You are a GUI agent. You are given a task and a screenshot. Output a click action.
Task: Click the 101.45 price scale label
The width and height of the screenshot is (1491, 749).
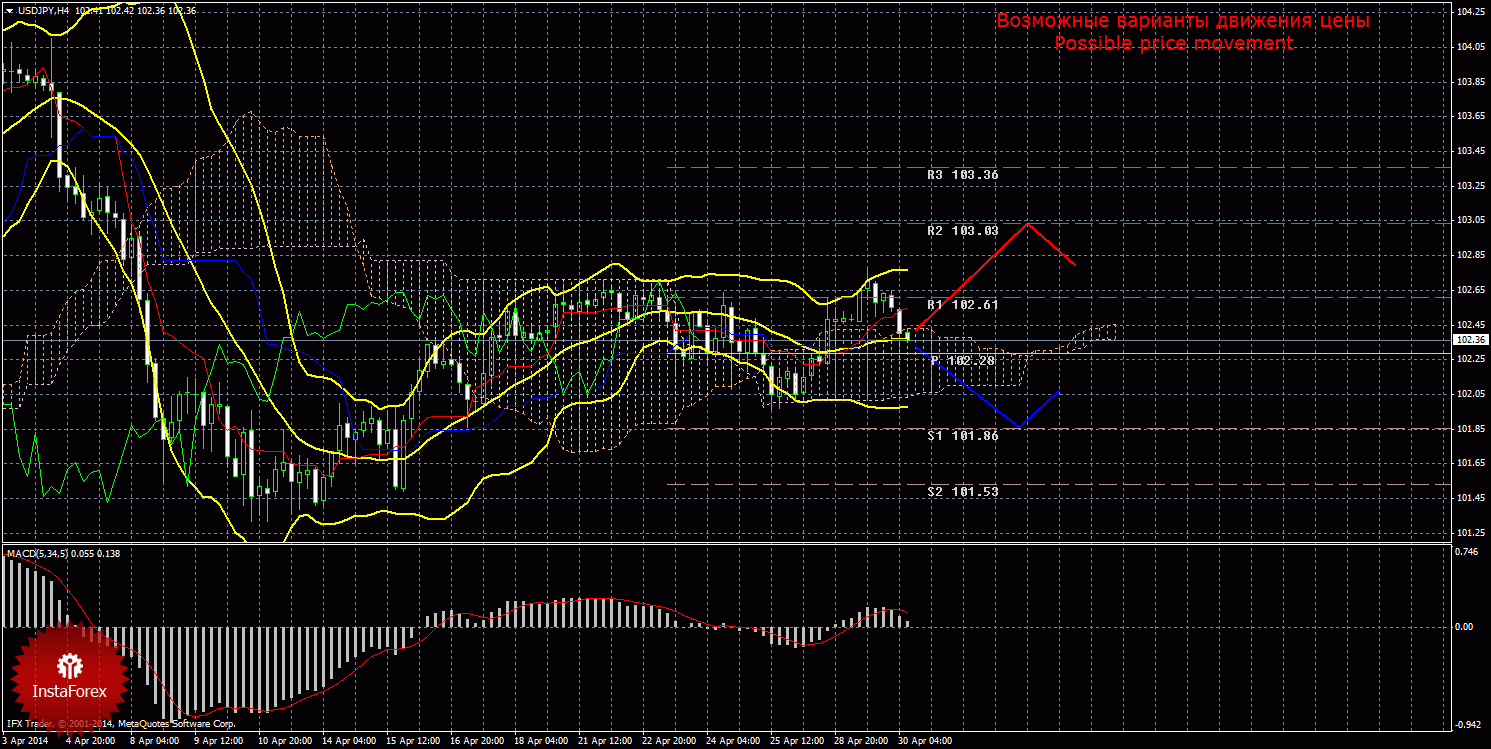tap(1470, 498)
